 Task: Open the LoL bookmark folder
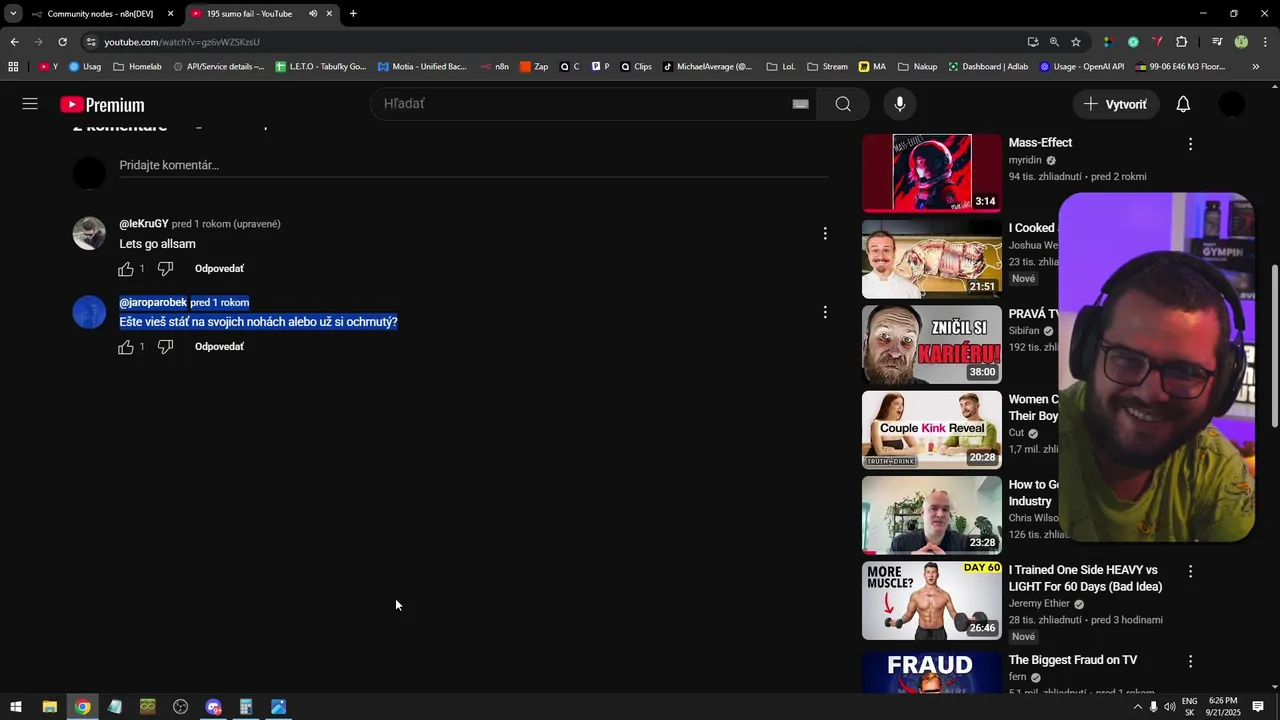781,67
